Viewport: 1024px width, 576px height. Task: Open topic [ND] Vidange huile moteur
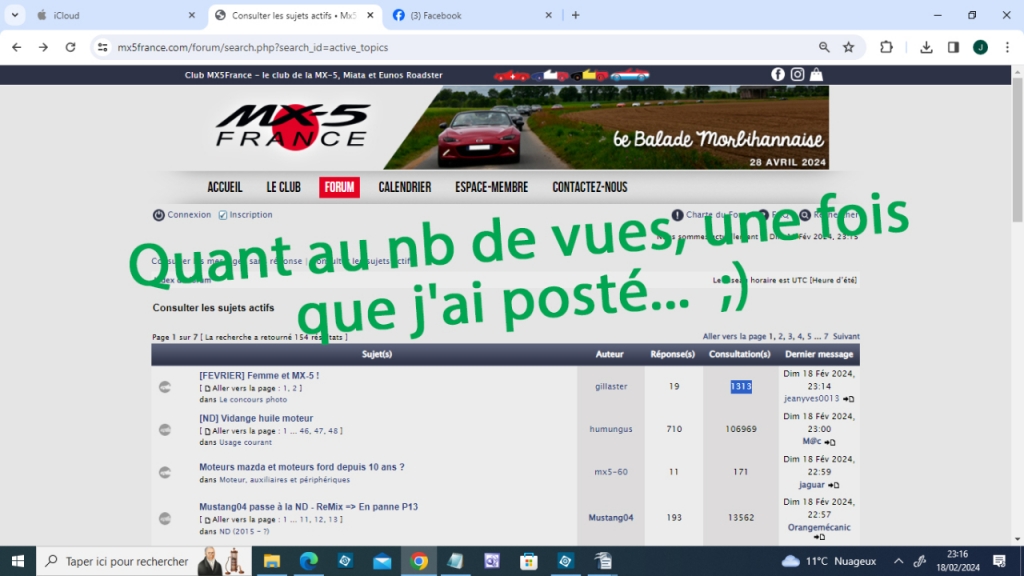coord(256,419)
